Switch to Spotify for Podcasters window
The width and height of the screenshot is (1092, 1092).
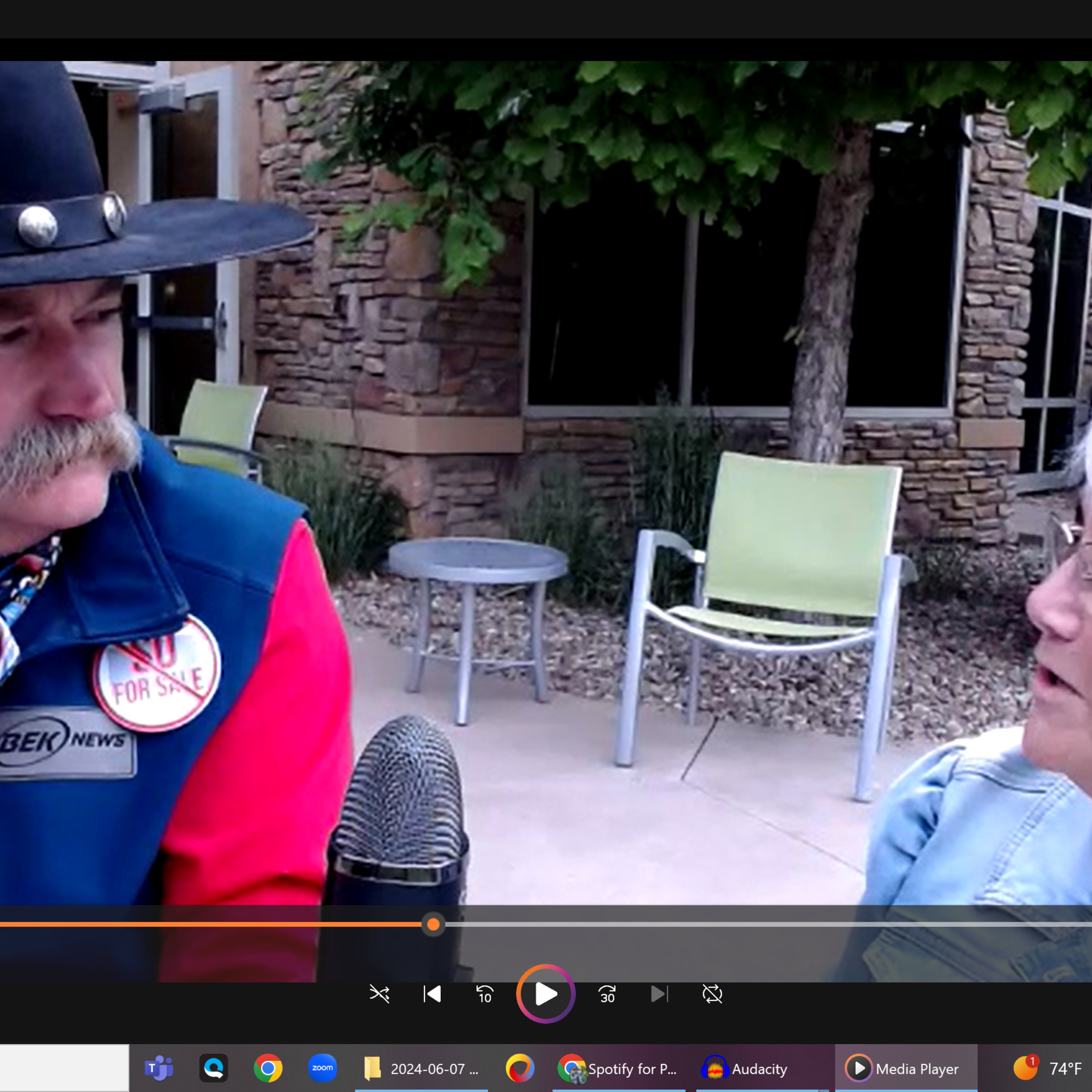[618, 1068]
